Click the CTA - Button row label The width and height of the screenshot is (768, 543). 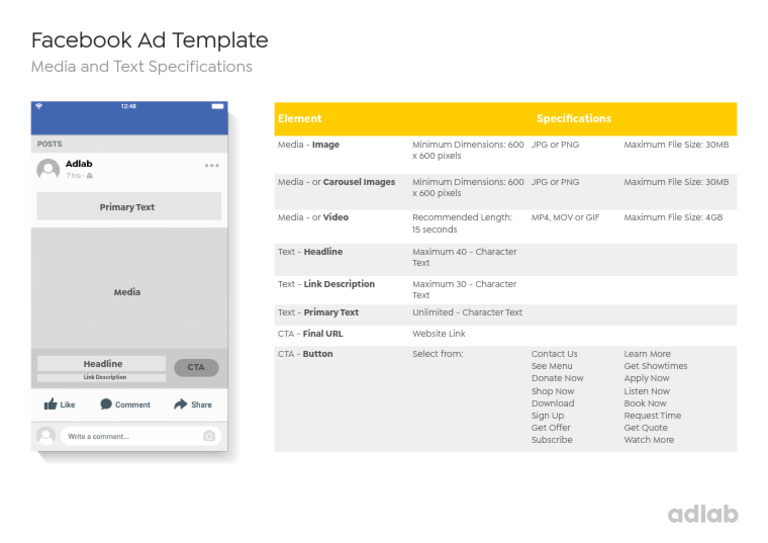point(305,354)
